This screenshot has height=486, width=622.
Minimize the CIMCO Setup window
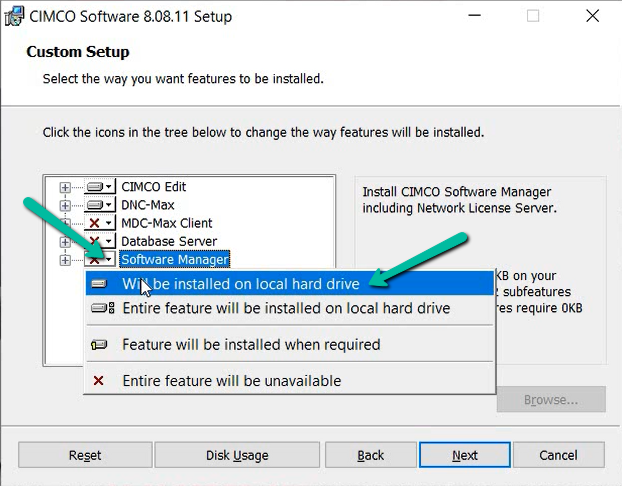[x=474, y=16]
